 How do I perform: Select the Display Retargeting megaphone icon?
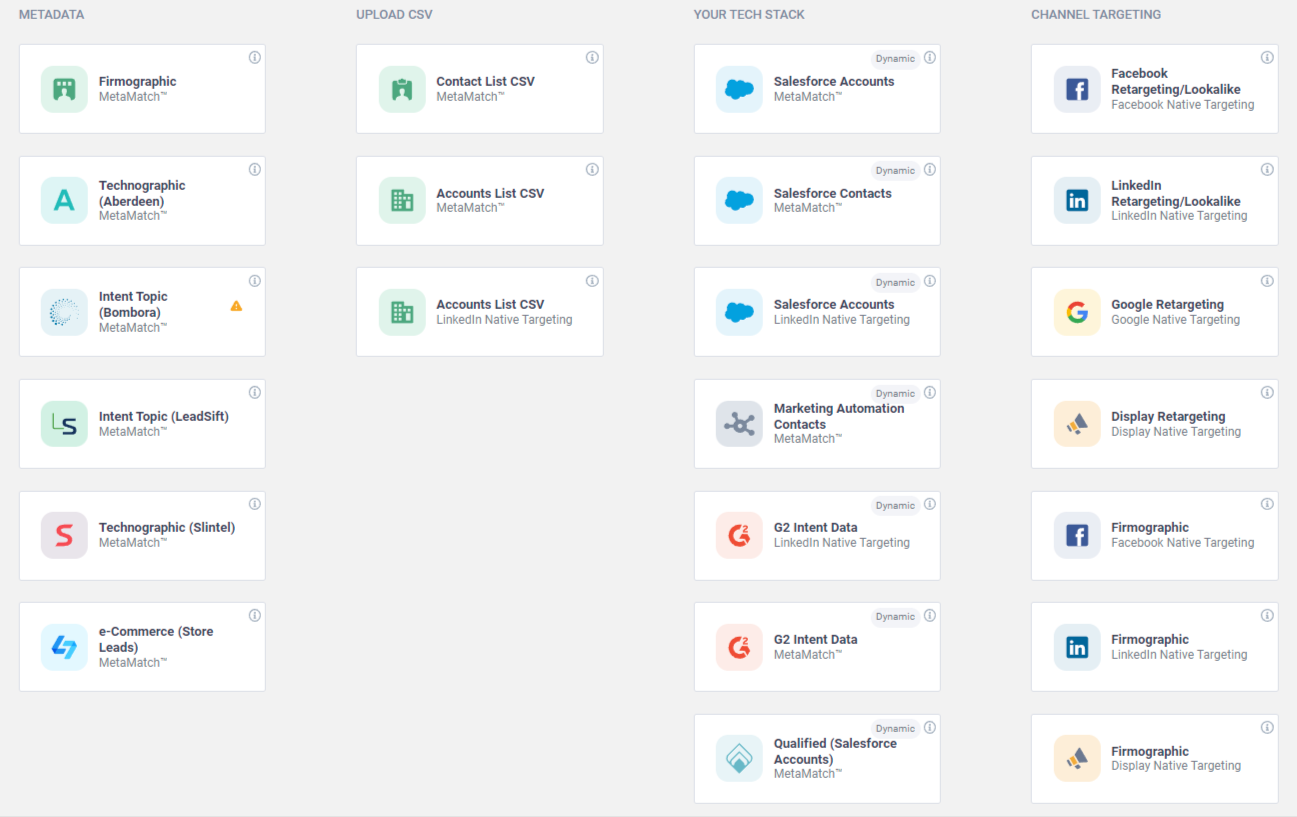tap(1077, 424)
